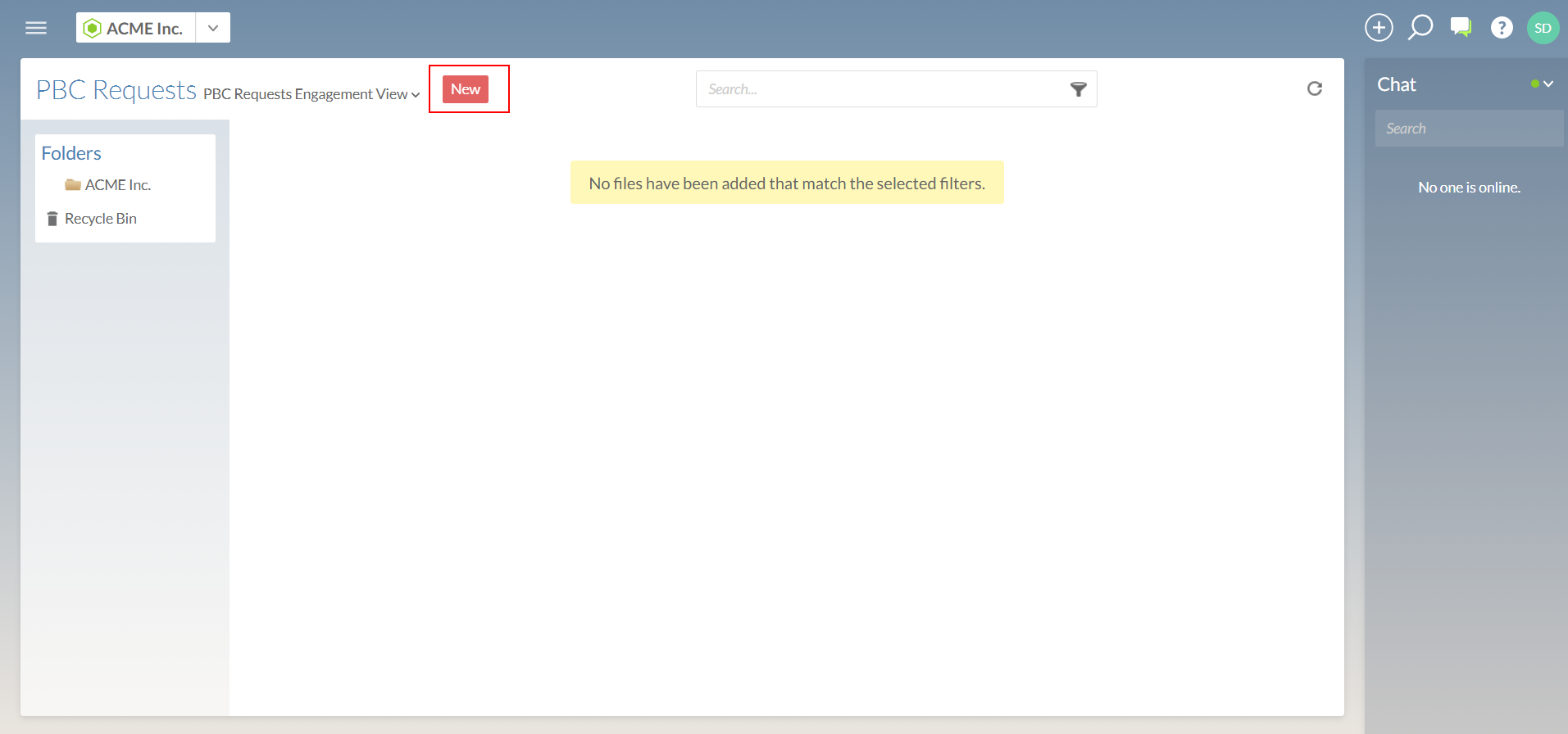Viewport: 1568px width, 734px height.
Task: Open the filter funnel in search box
Action: click(x=1079, y=89)
